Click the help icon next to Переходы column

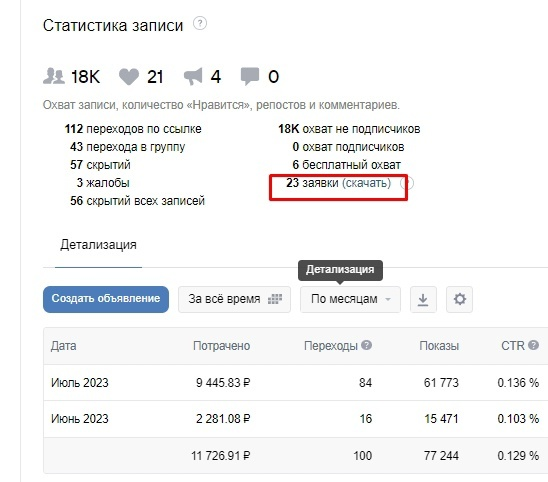click(366, 345)
